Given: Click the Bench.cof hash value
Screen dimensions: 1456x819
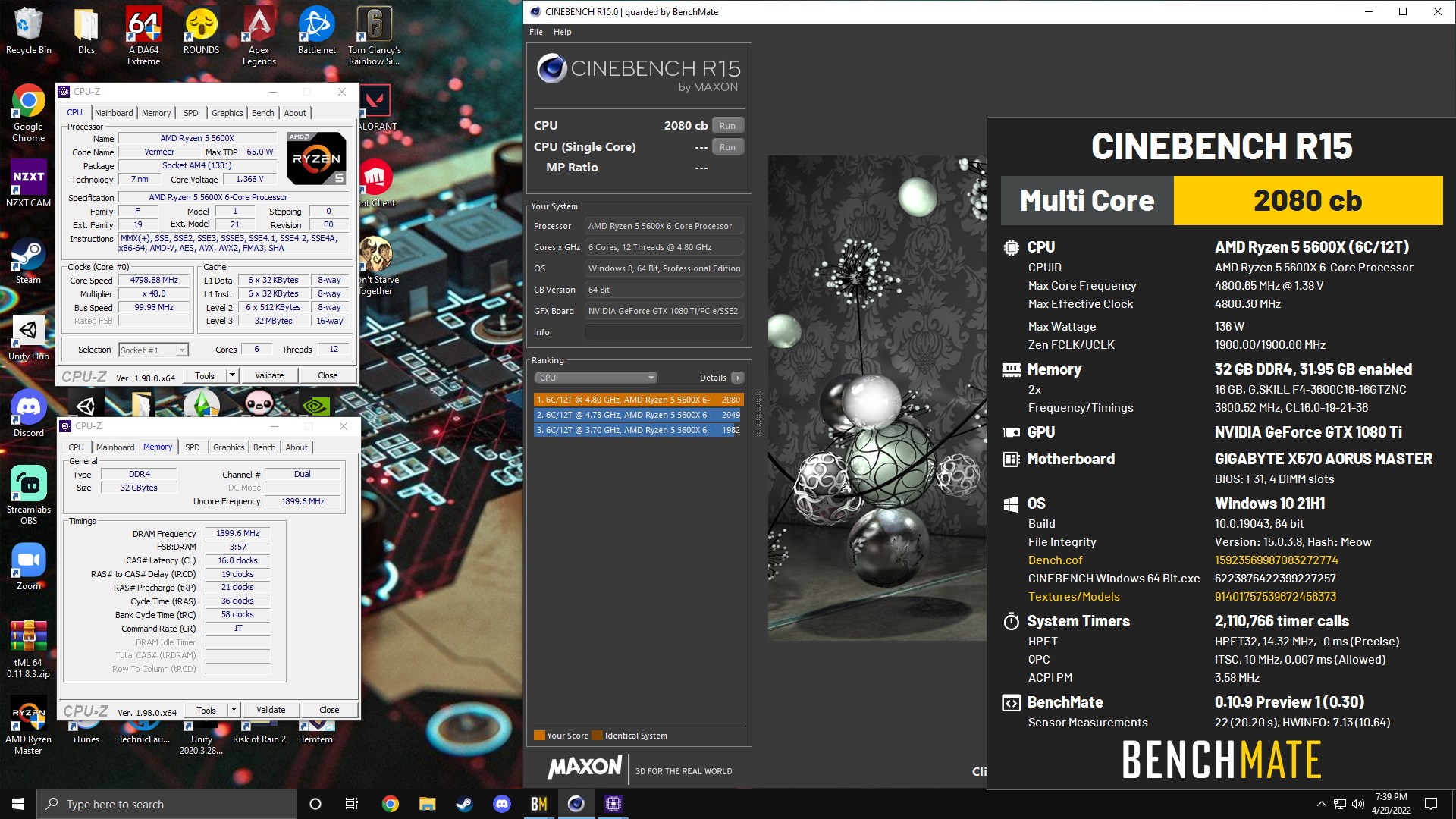Looking at the screenshot, I should tap(1276, 560).
